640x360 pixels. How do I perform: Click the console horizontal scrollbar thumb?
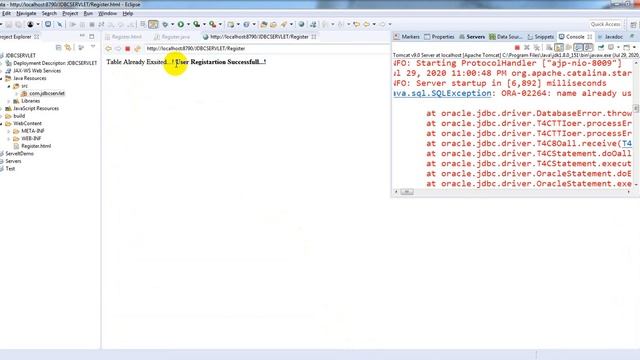tap(407, 192)
